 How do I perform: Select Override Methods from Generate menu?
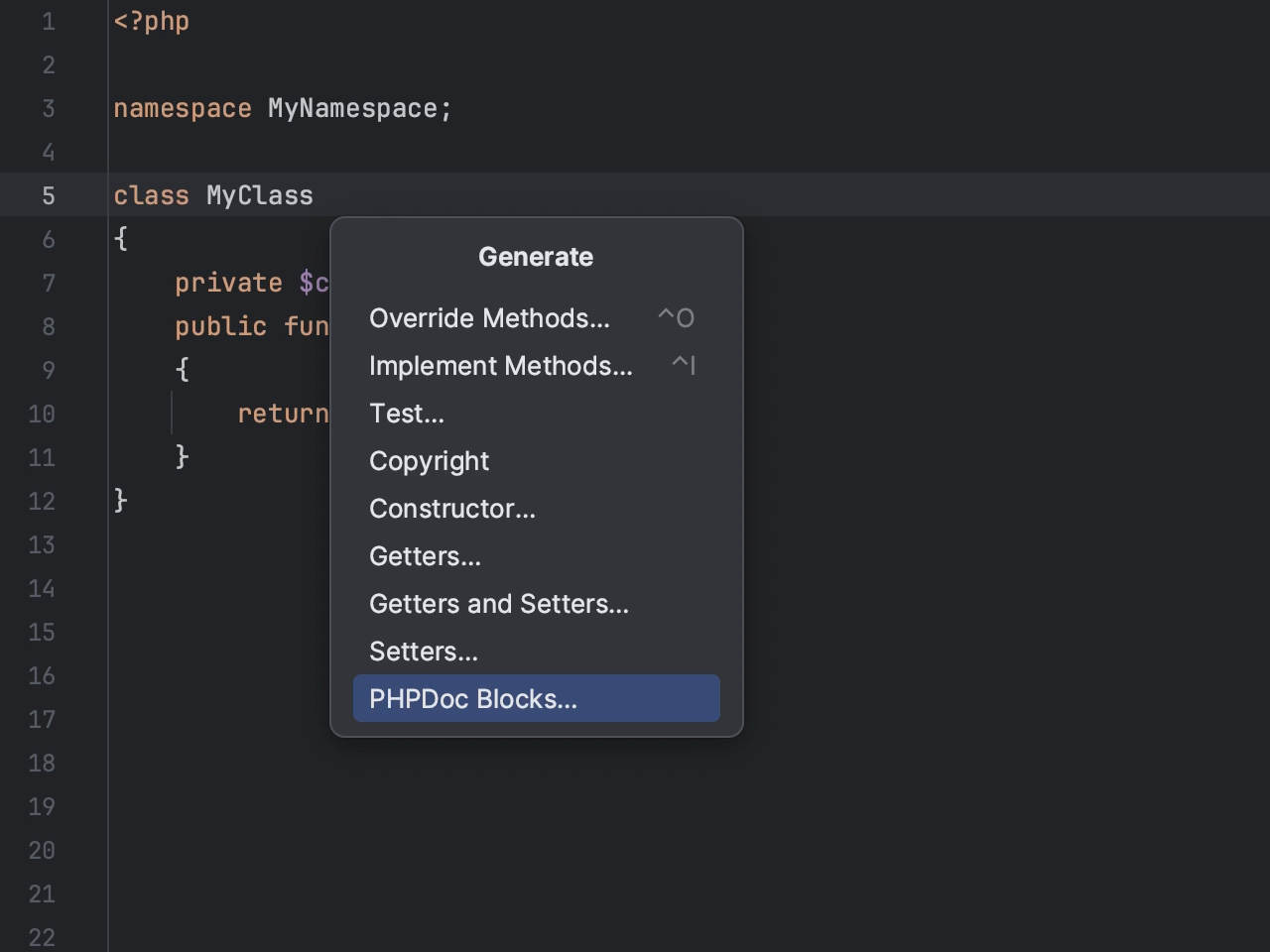490,317
